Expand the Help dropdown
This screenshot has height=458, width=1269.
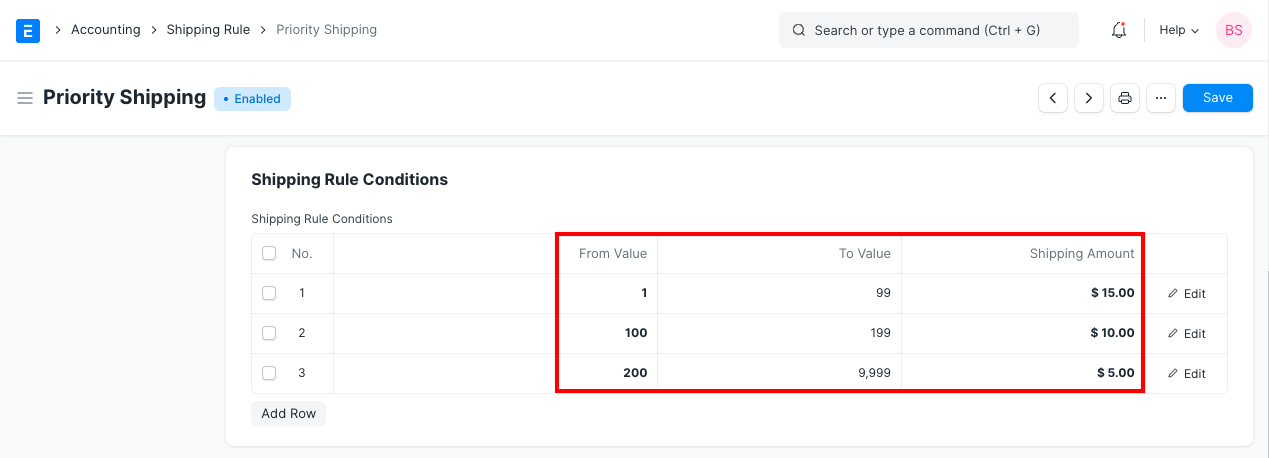(1178, 30)
